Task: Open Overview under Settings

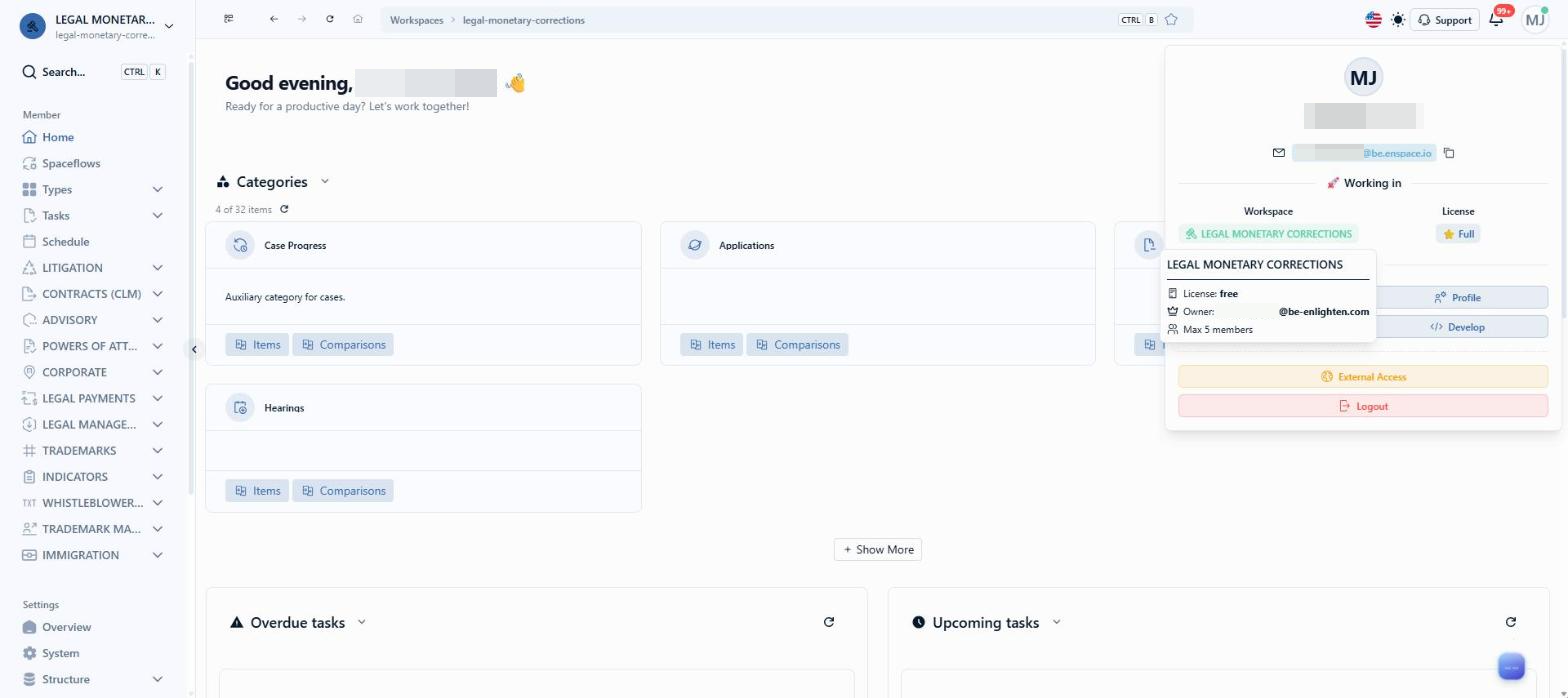Action: tap(57, 627)
